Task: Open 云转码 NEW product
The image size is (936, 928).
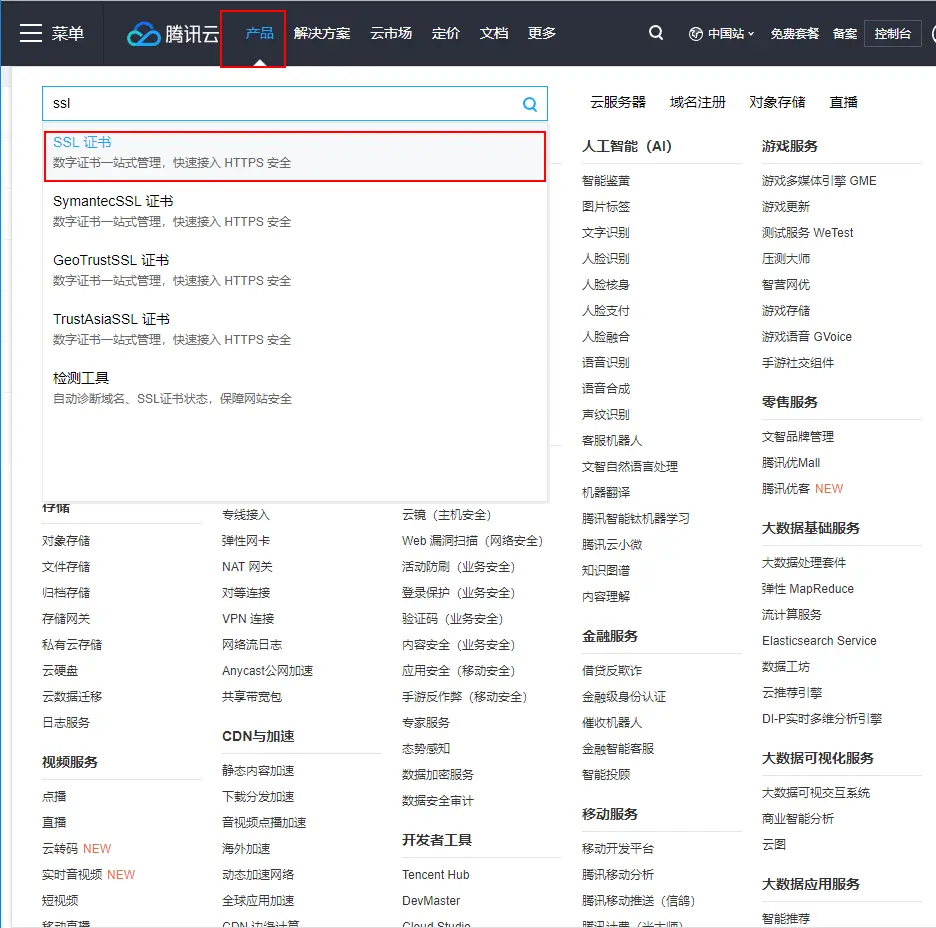Action: [76, 849]
